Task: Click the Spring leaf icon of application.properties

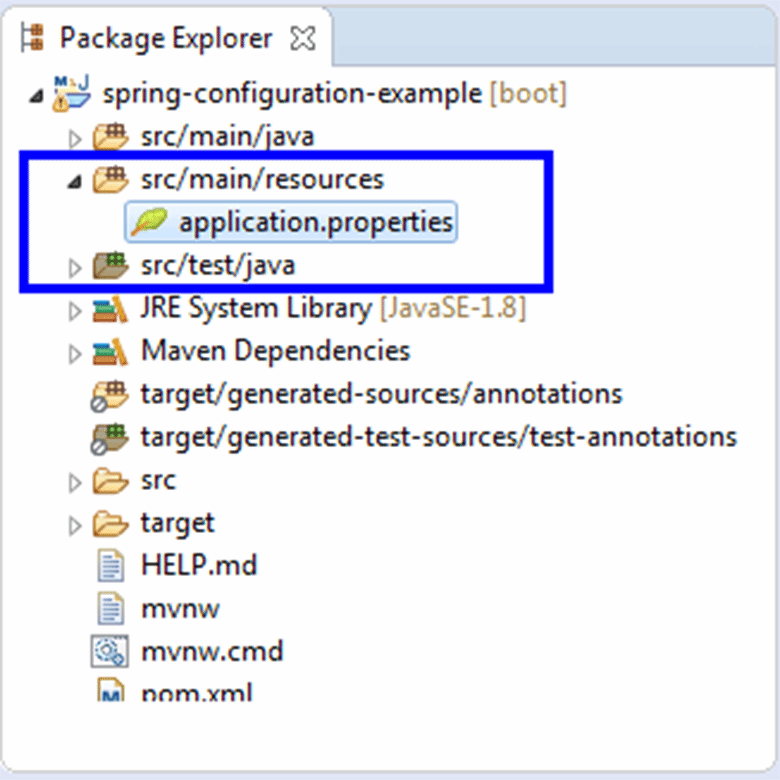Action: point(148,222)
